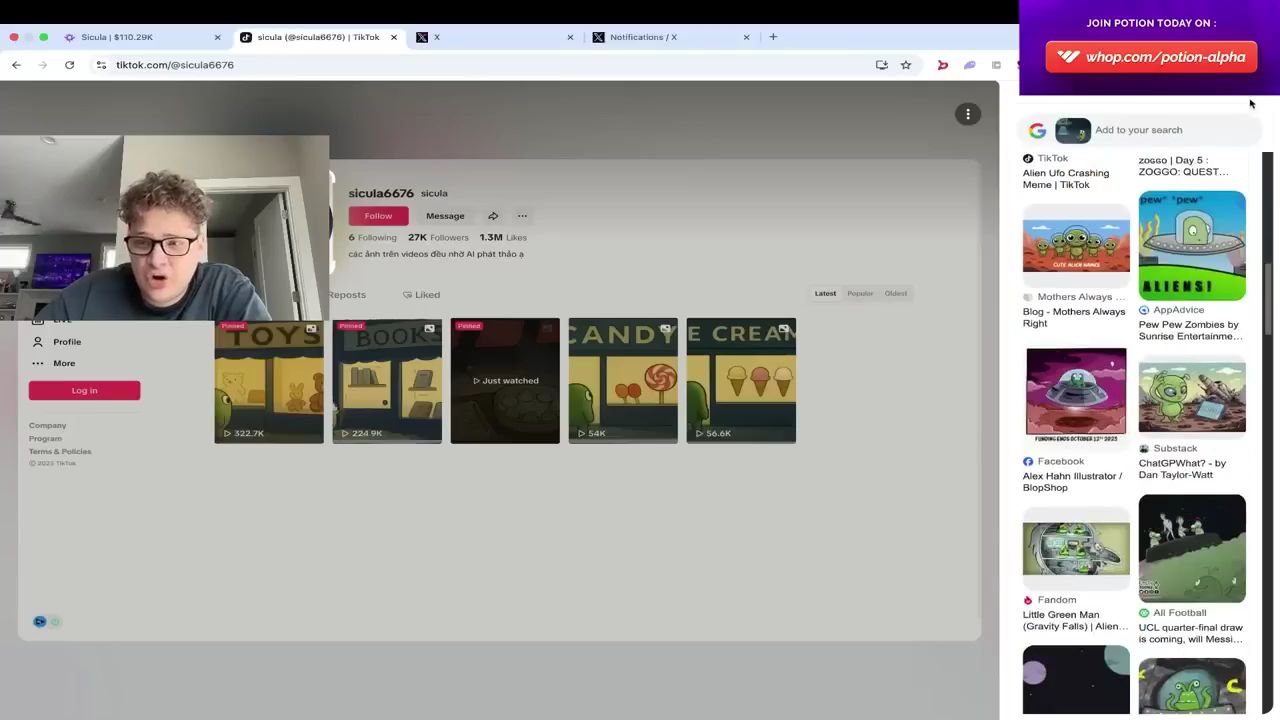Switch sorting to Popular
This screenshot has width=1280, height=720.
tap(860, 294)
